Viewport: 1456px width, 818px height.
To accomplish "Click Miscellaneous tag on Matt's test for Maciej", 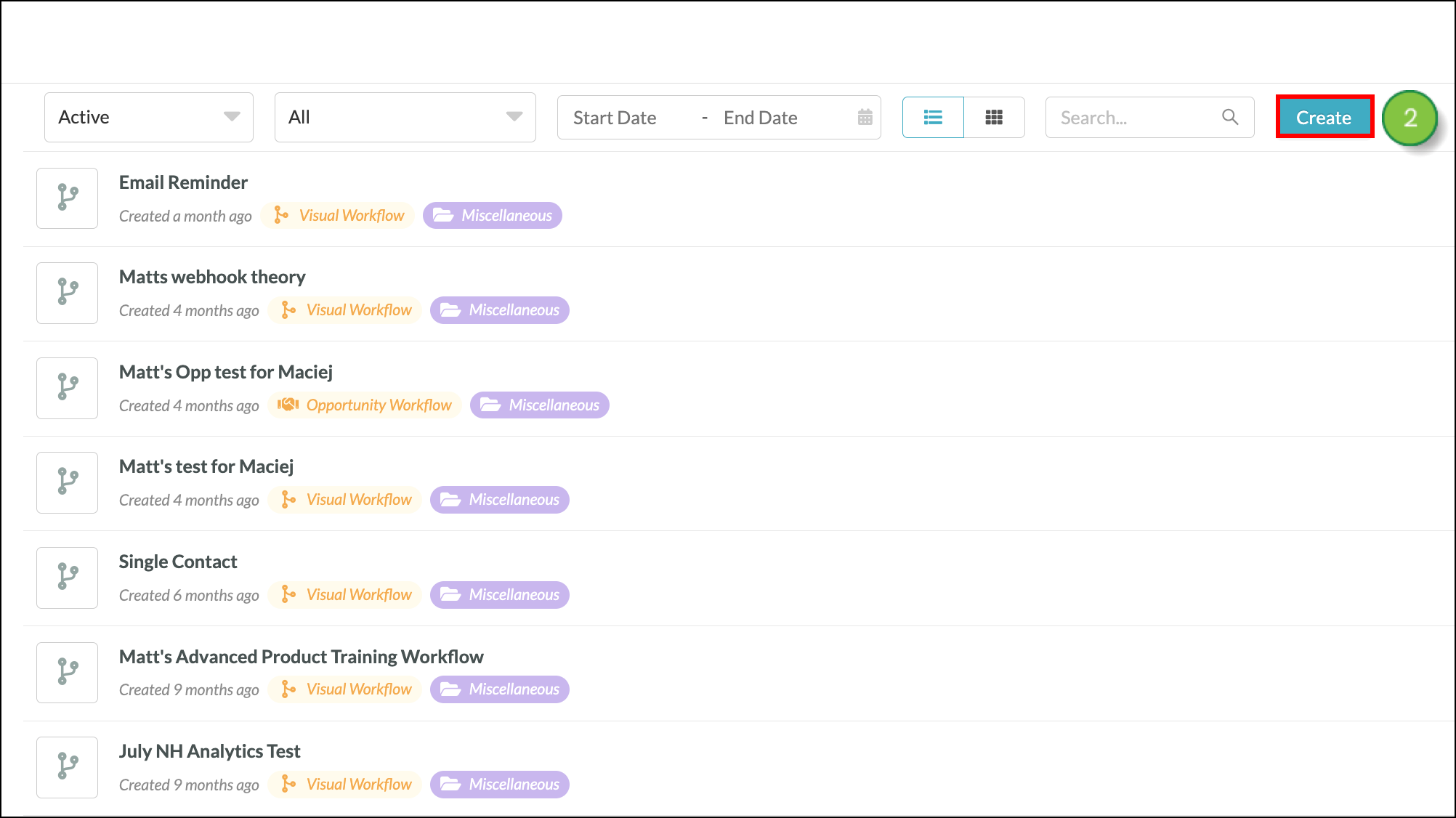I will [500, 500].
